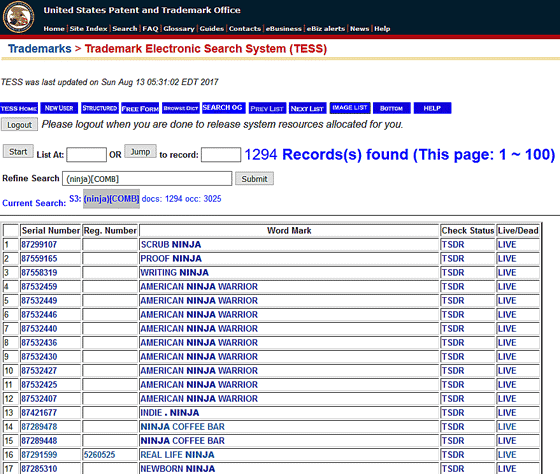The image size is (560, 474).
Task: Check TSDR status for row 7
Action: coord(453,329)
